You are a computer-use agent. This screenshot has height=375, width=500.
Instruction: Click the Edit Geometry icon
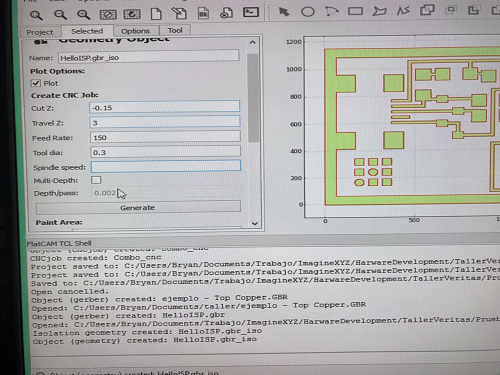pyautogui.click(x=179, y=13)
